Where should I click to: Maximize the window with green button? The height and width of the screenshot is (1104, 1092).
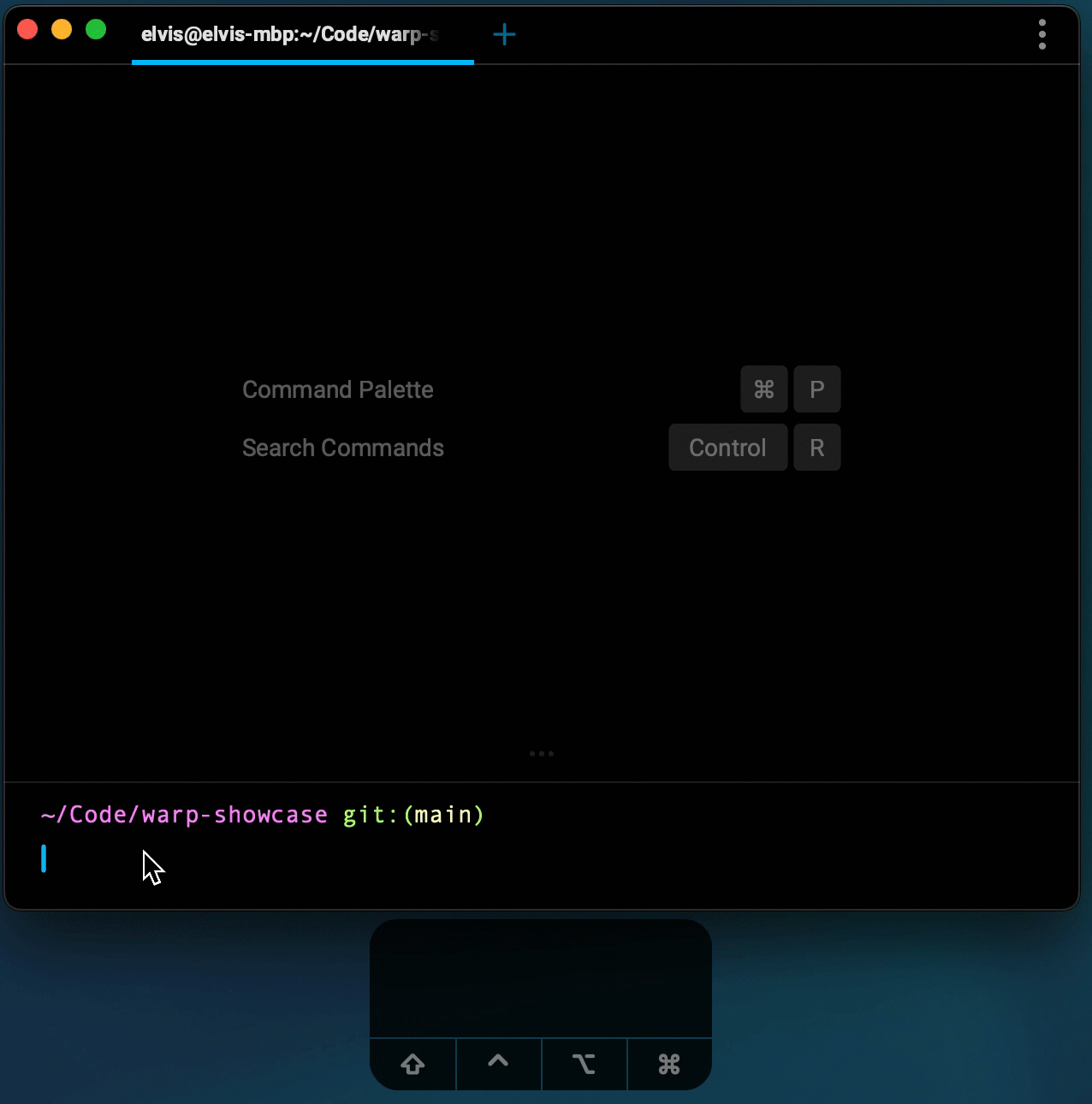click(96, 30)
